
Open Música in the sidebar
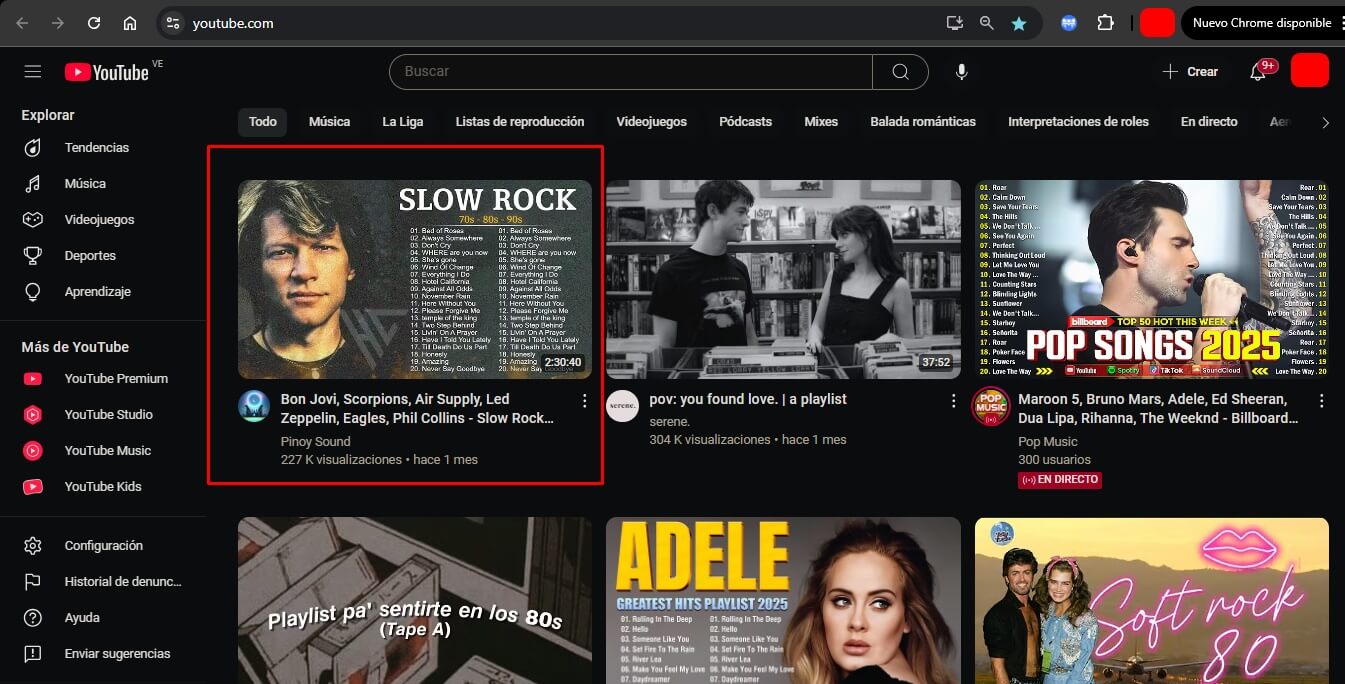pyautogui.click(x=85, y=183)
